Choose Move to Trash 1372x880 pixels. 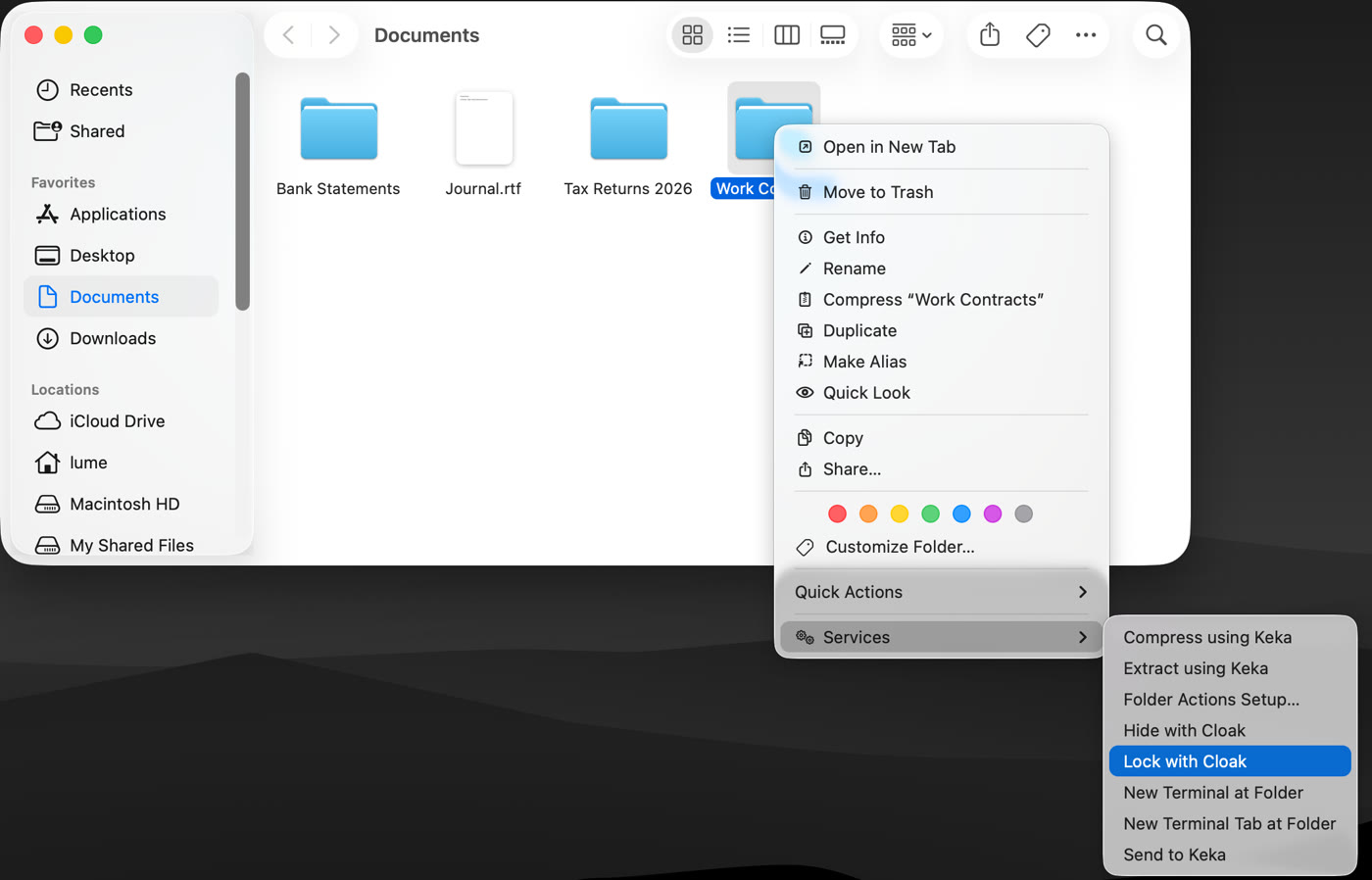942,192
